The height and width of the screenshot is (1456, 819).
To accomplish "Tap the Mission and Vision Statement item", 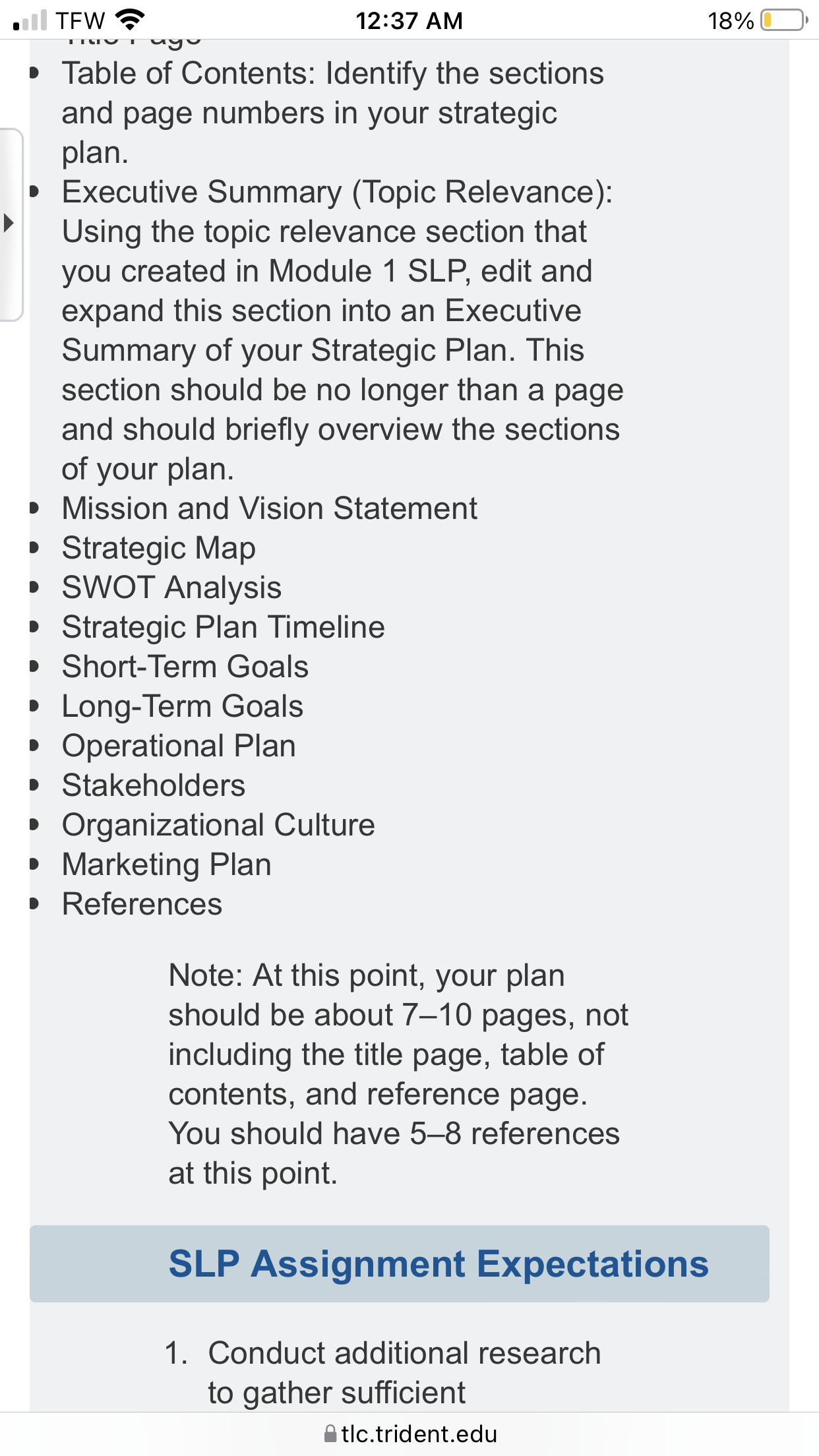I will point(269,508).
